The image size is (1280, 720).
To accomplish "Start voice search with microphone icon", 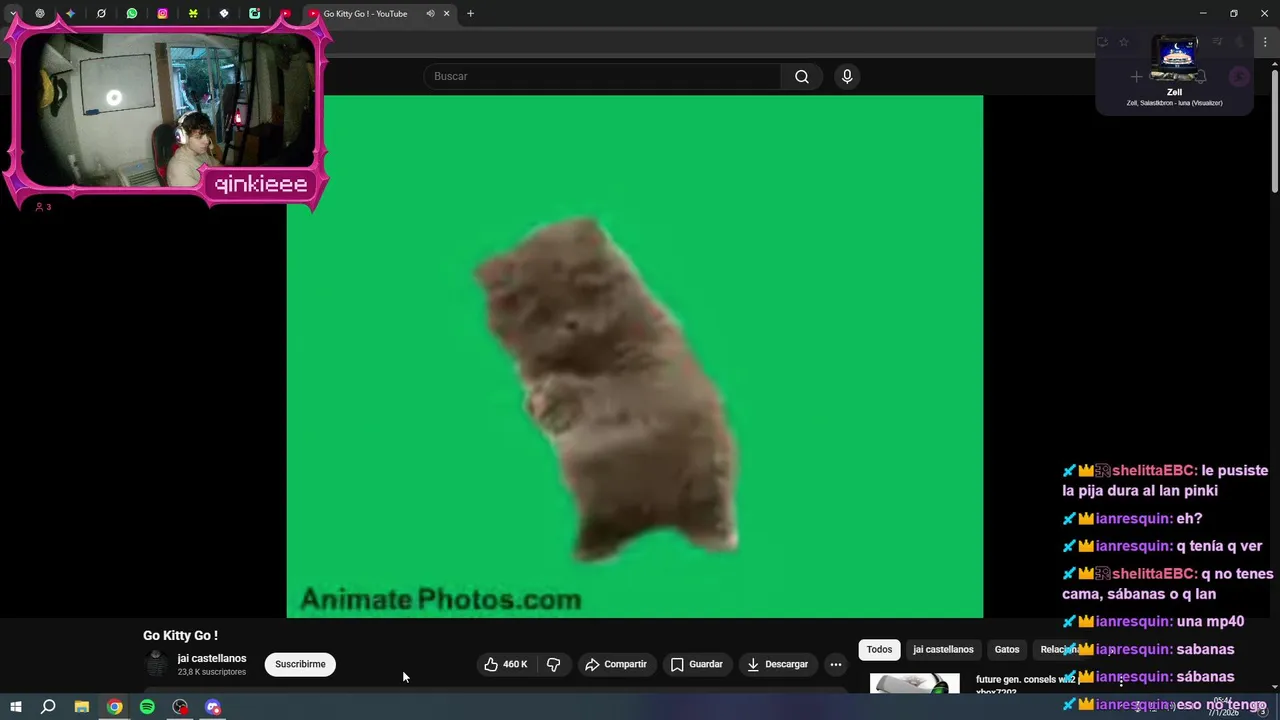I will (847, 76).
